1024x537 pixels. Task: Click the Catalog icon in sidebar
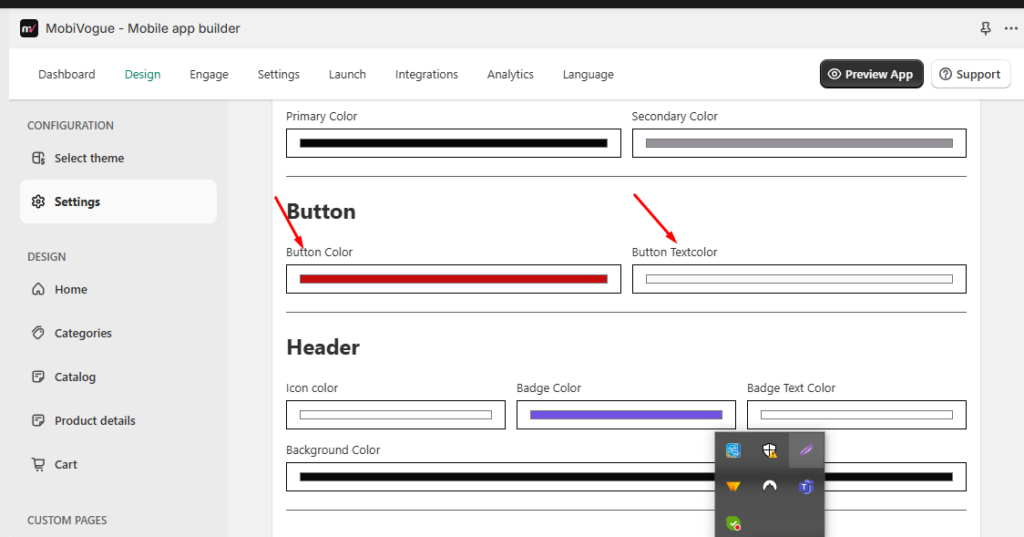click(x=39, y=376)
